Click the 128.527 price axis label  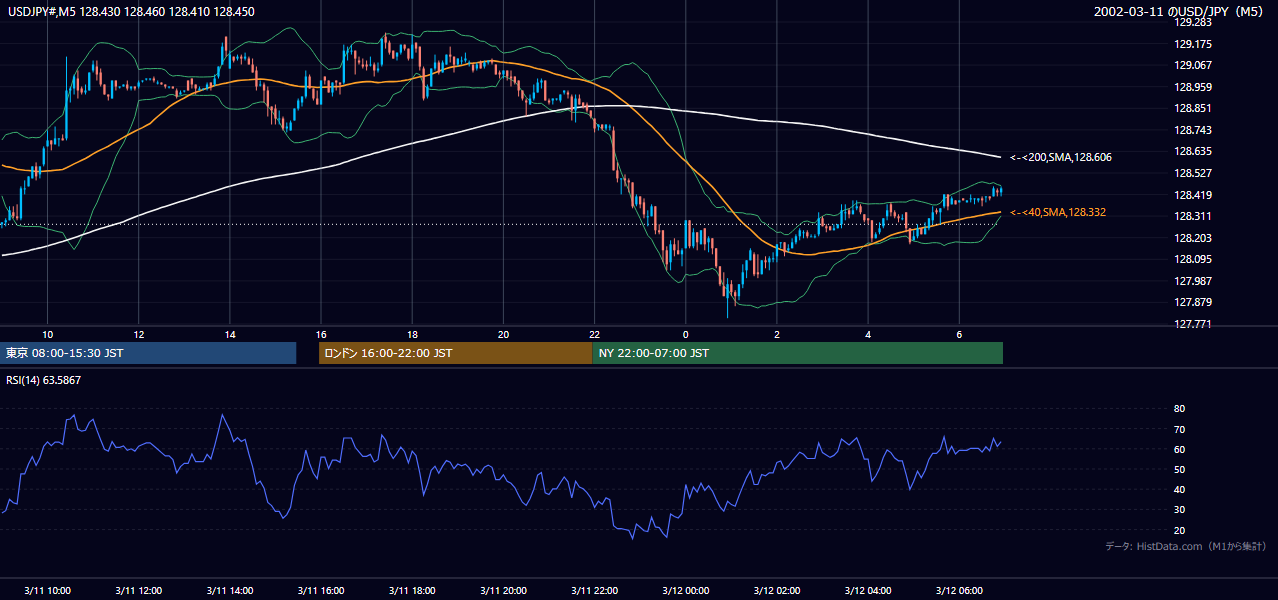(1194, 173)
